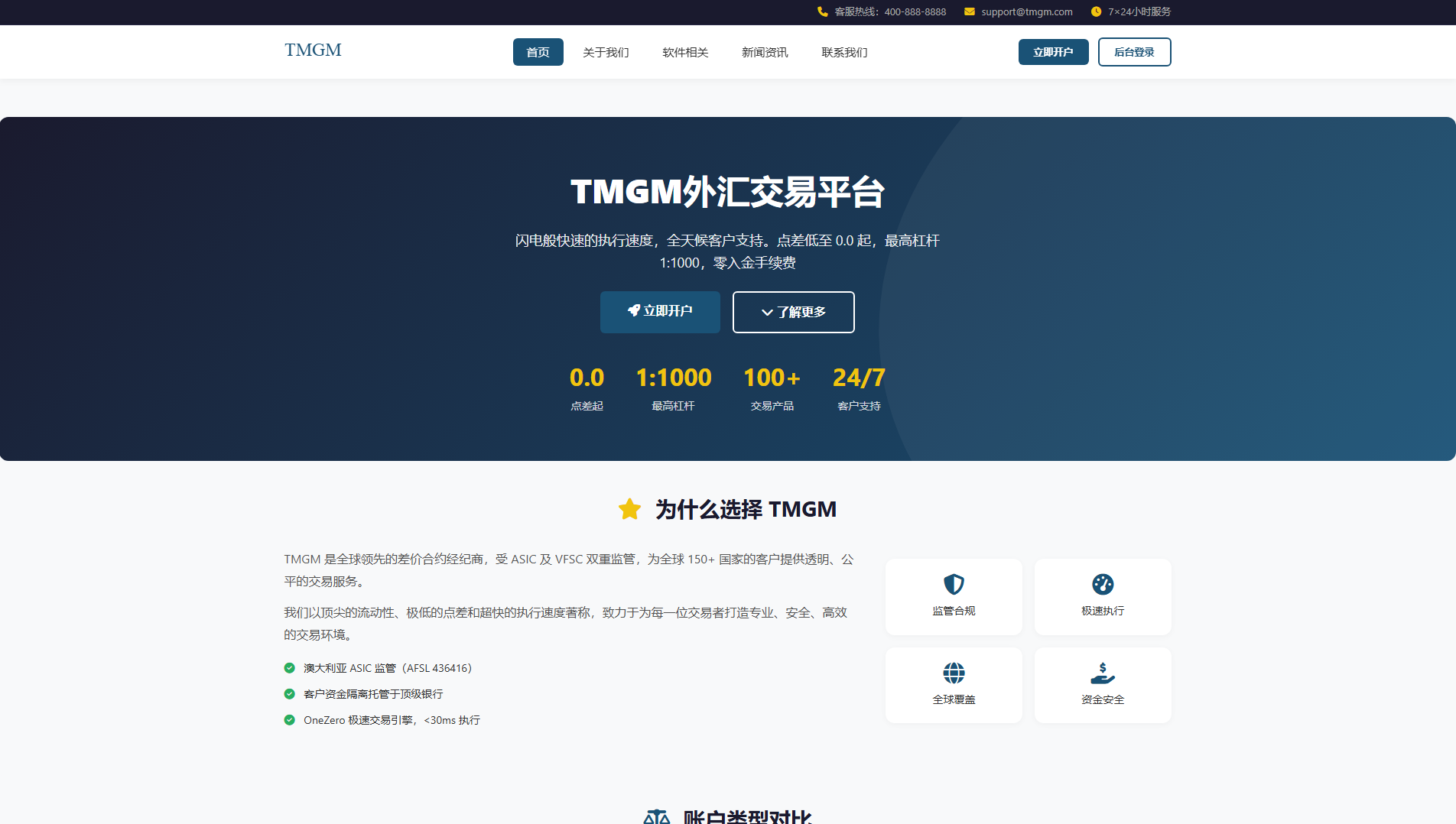Click green check icon beside 澳大利亚 ASIC 监管

289,668
